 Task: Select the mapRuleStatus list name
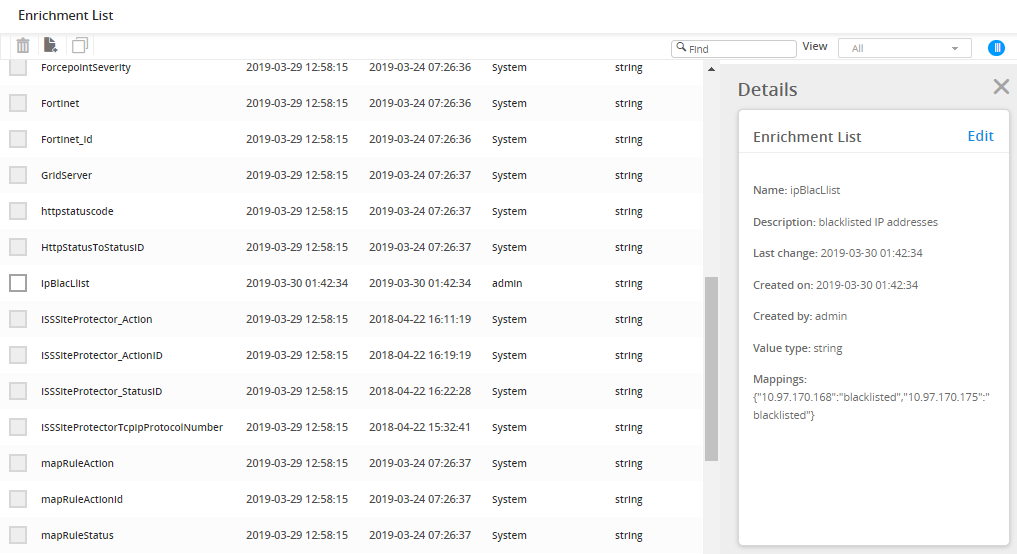click(x=77, y=535)
